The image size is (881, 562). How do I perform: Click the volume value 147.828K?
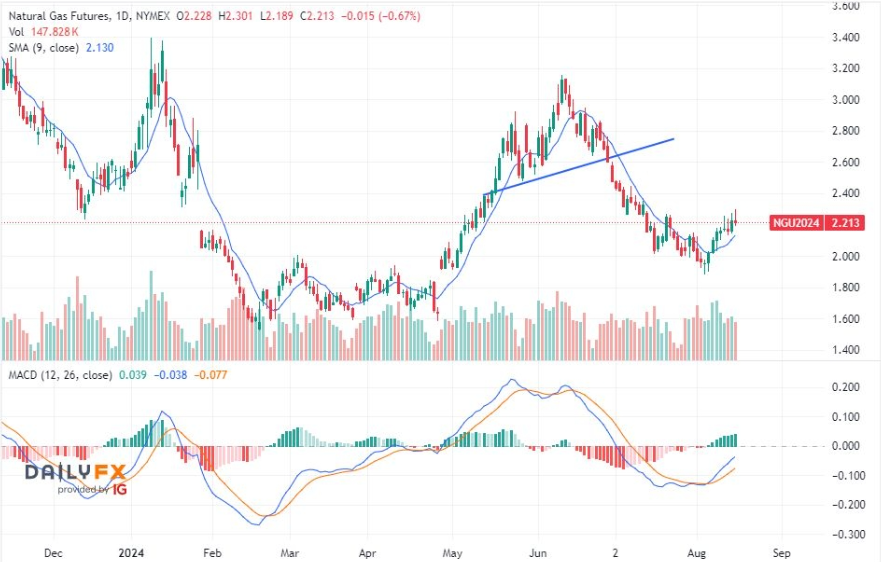coord(55,32)
